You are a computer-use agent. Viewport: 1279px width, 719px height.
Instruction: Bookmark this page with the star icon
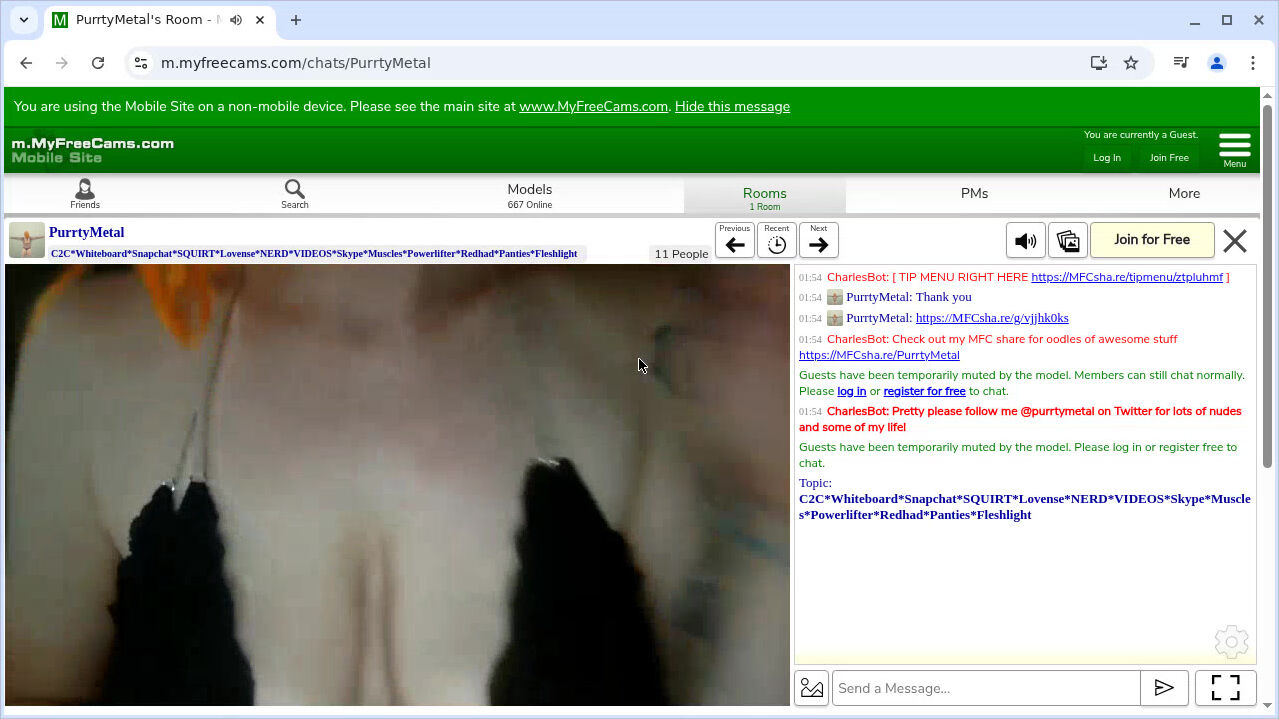click(x=1131, y=63)
